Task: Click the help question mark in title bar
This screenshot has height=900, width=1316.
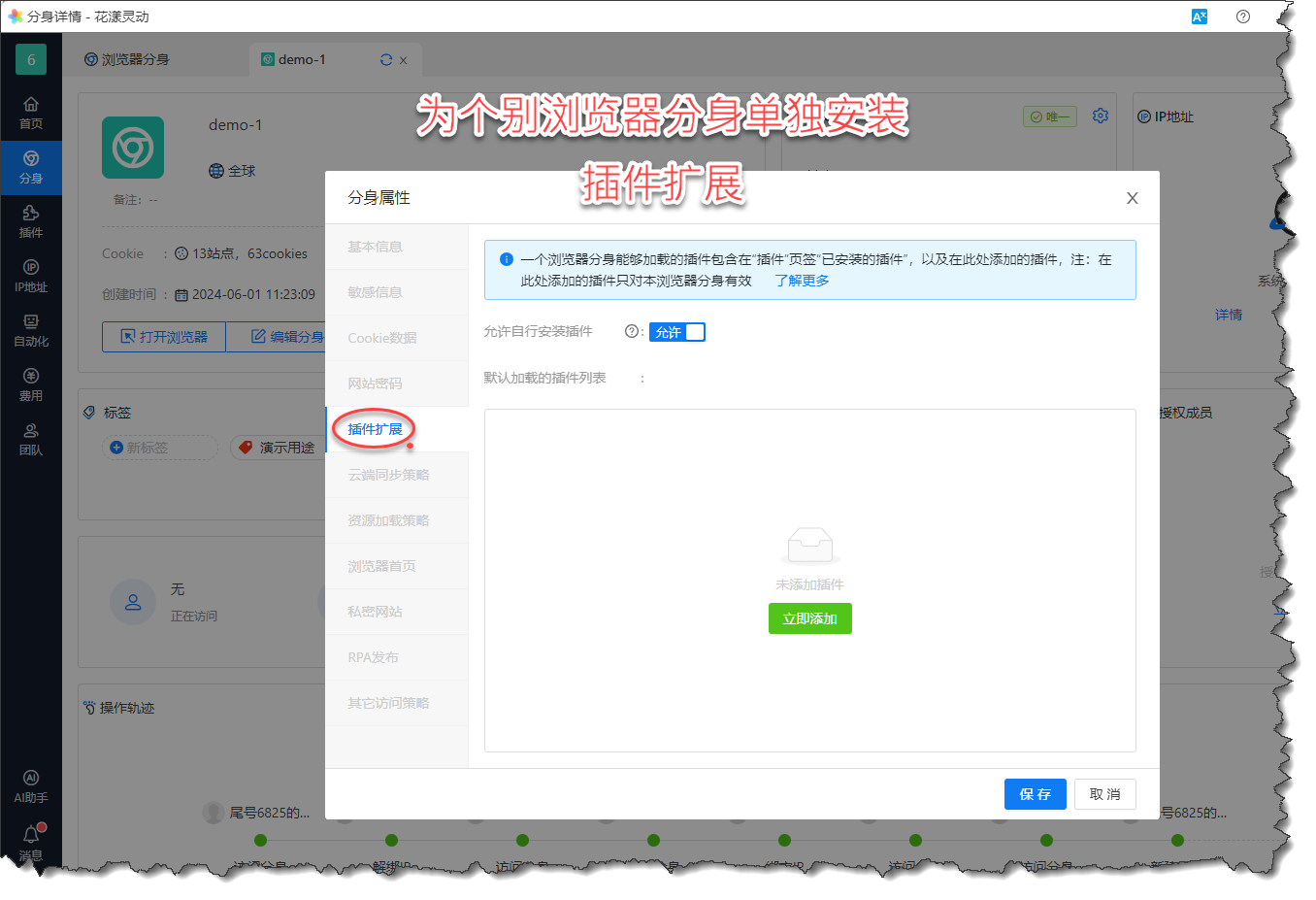Action: (1243, 17)
